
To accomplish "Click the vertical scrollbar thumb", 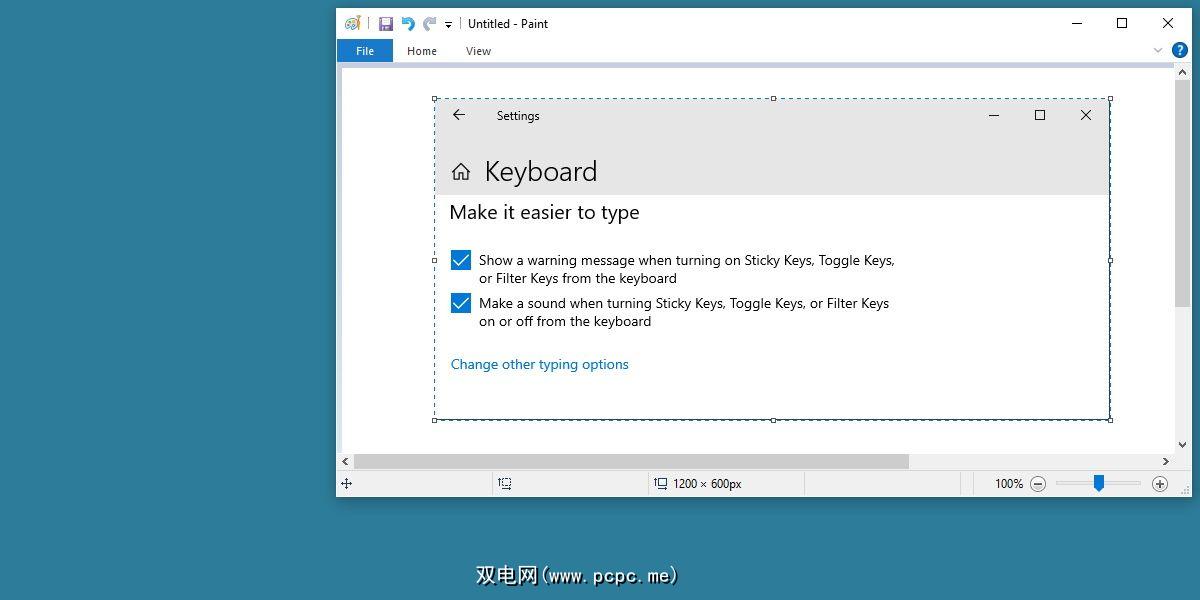I will [1182, 194].
